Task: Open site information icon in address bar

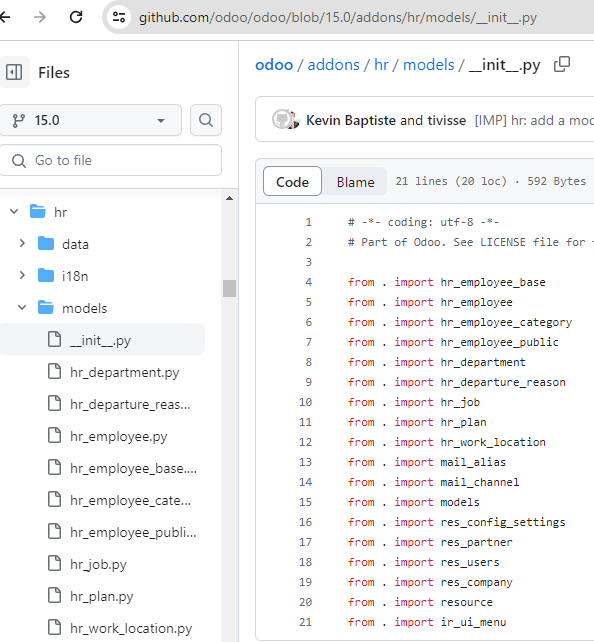Action: click(119, 17)
